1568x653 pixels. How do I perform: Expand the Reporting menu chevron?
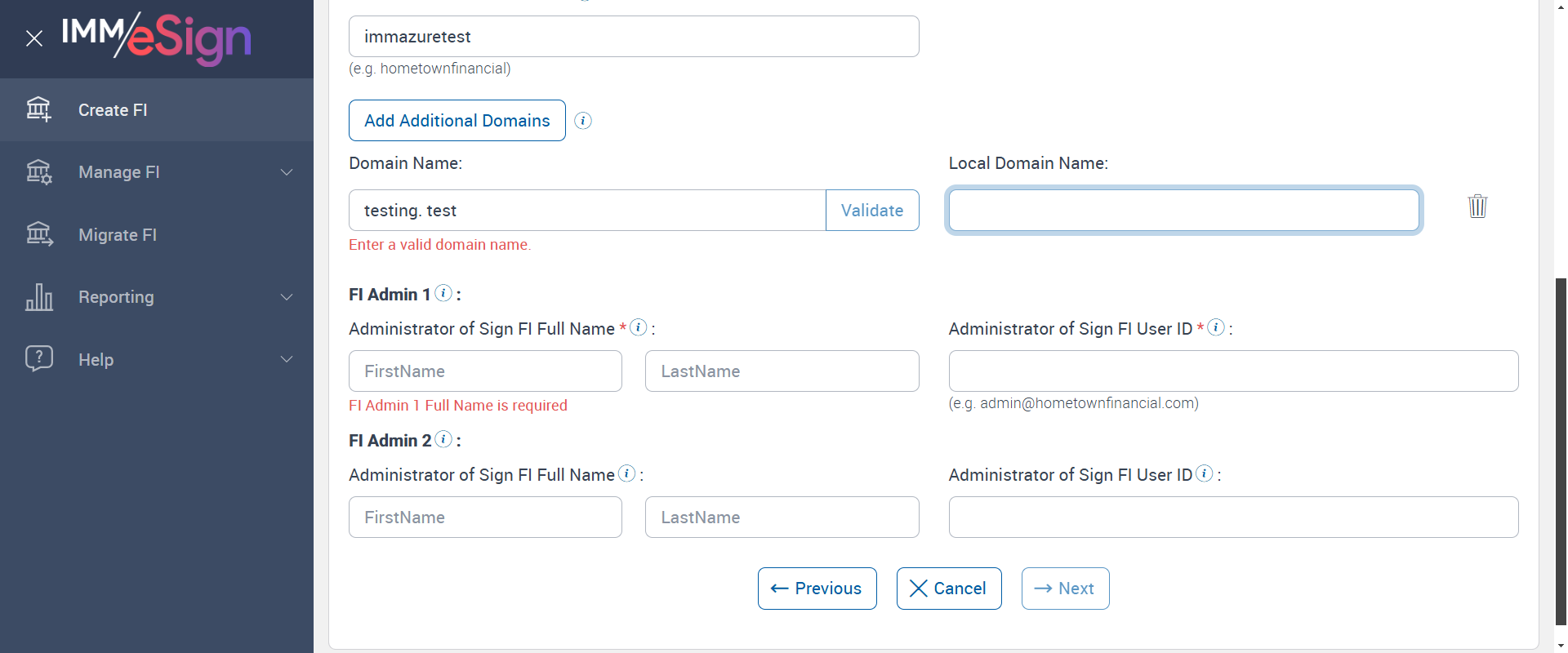click(287, 297)
